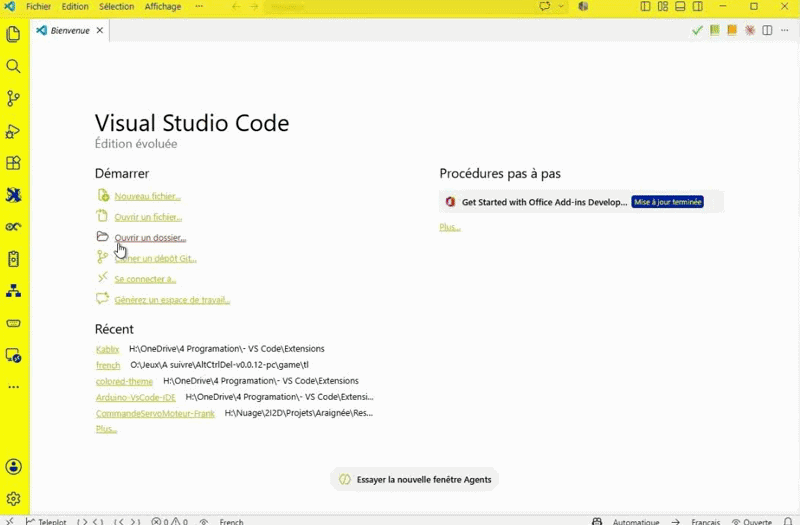Toggle the primary side bar layout icon
The height and width of the screenshot is (525, 800).
645,7
